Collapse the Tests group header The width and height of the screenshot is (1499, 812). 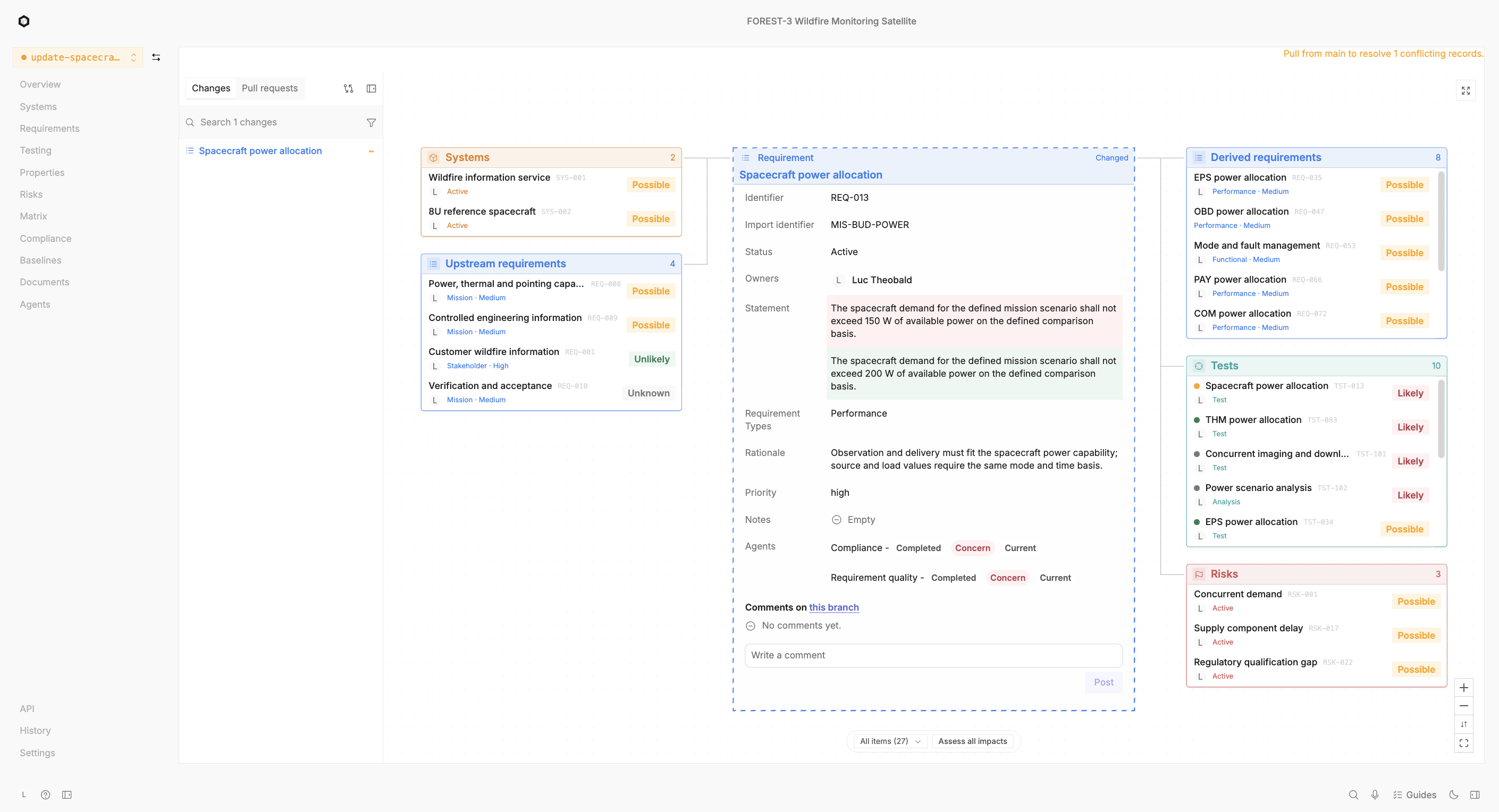point(1316,366)
